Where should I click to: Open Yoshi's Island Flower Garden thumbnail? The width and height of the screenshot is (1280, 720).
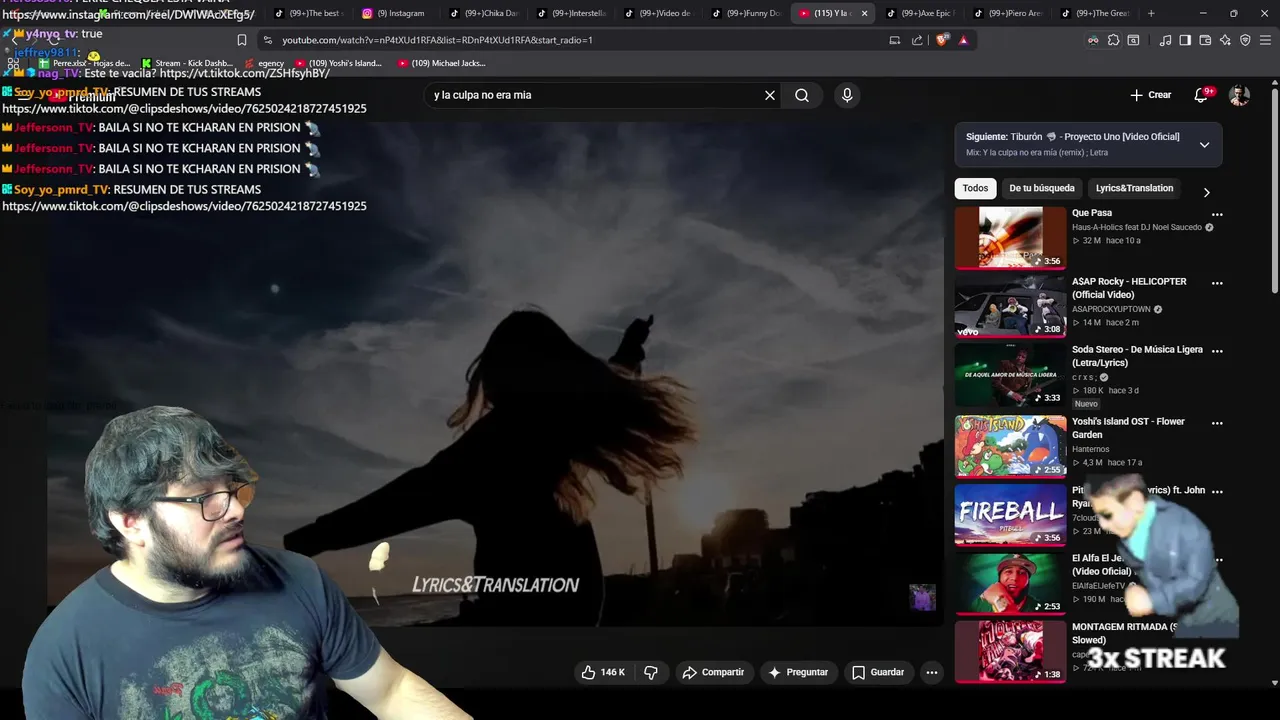coord(1010,446)
